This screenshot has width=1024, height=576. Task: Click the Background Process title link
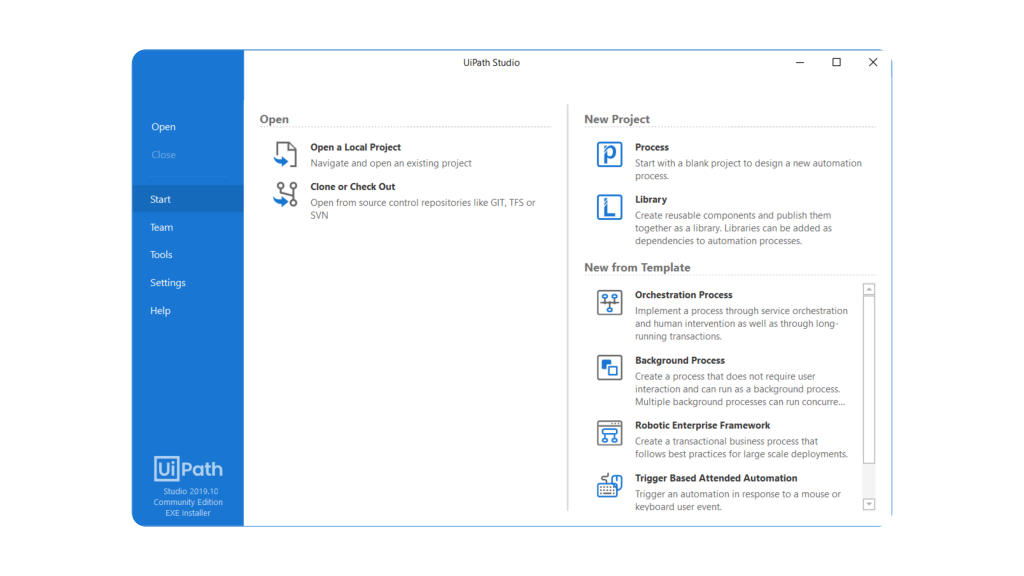[x=679, y=360]
